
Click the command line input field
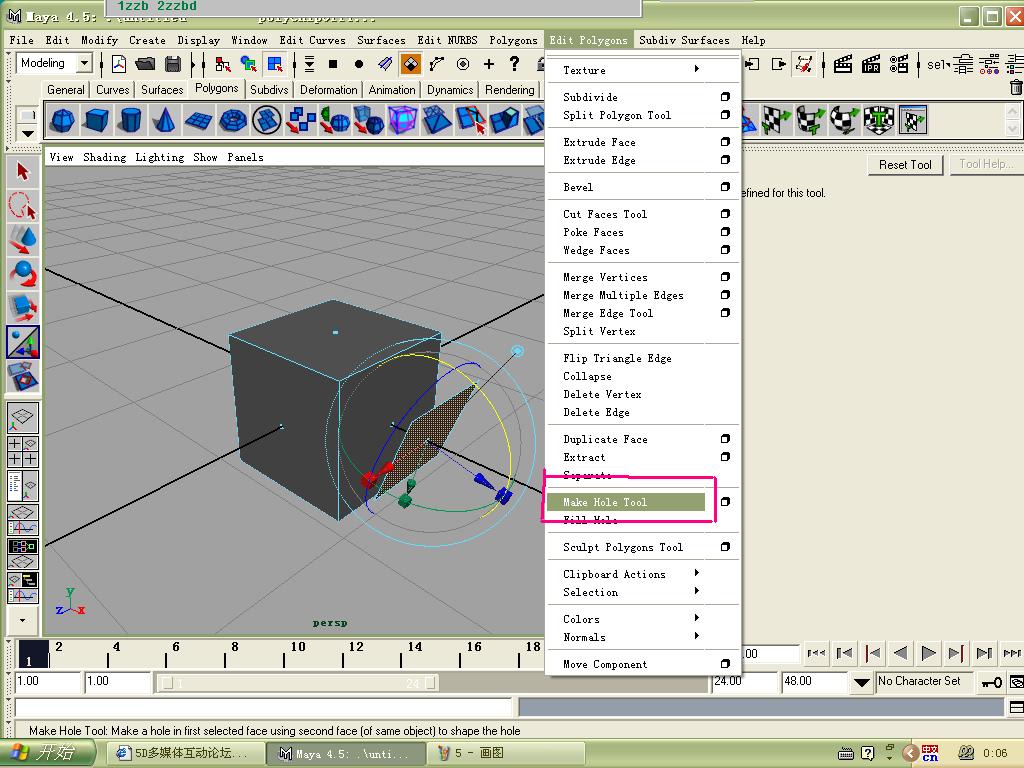(x=263, y=707)
